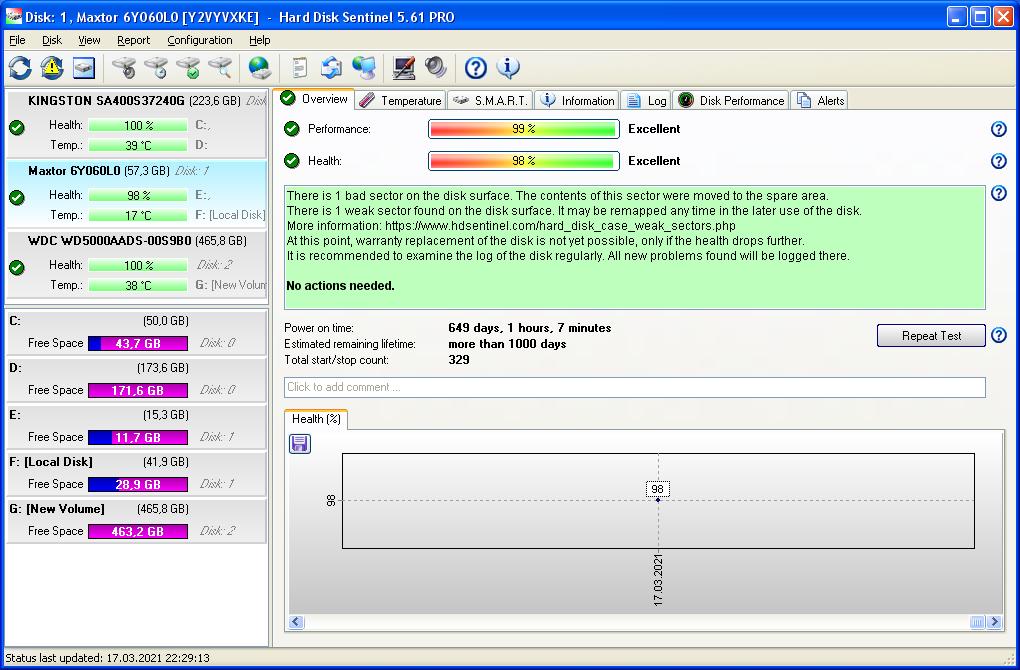This screenshot has width=1020, height=670.
Task: Switch to the Temperature tab
Action: 401,100
